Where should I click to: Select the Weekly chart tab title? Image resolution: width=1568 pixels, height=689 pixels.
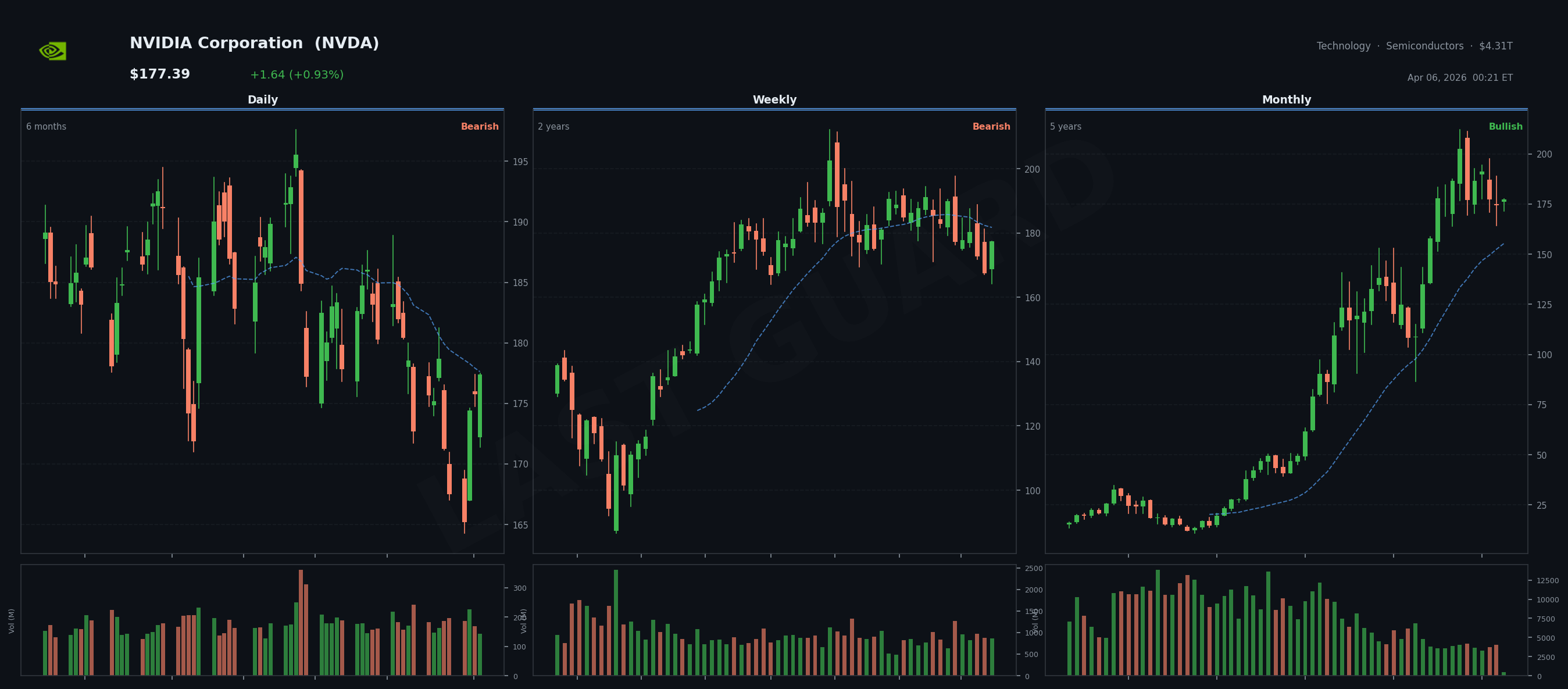click(774, 100)
